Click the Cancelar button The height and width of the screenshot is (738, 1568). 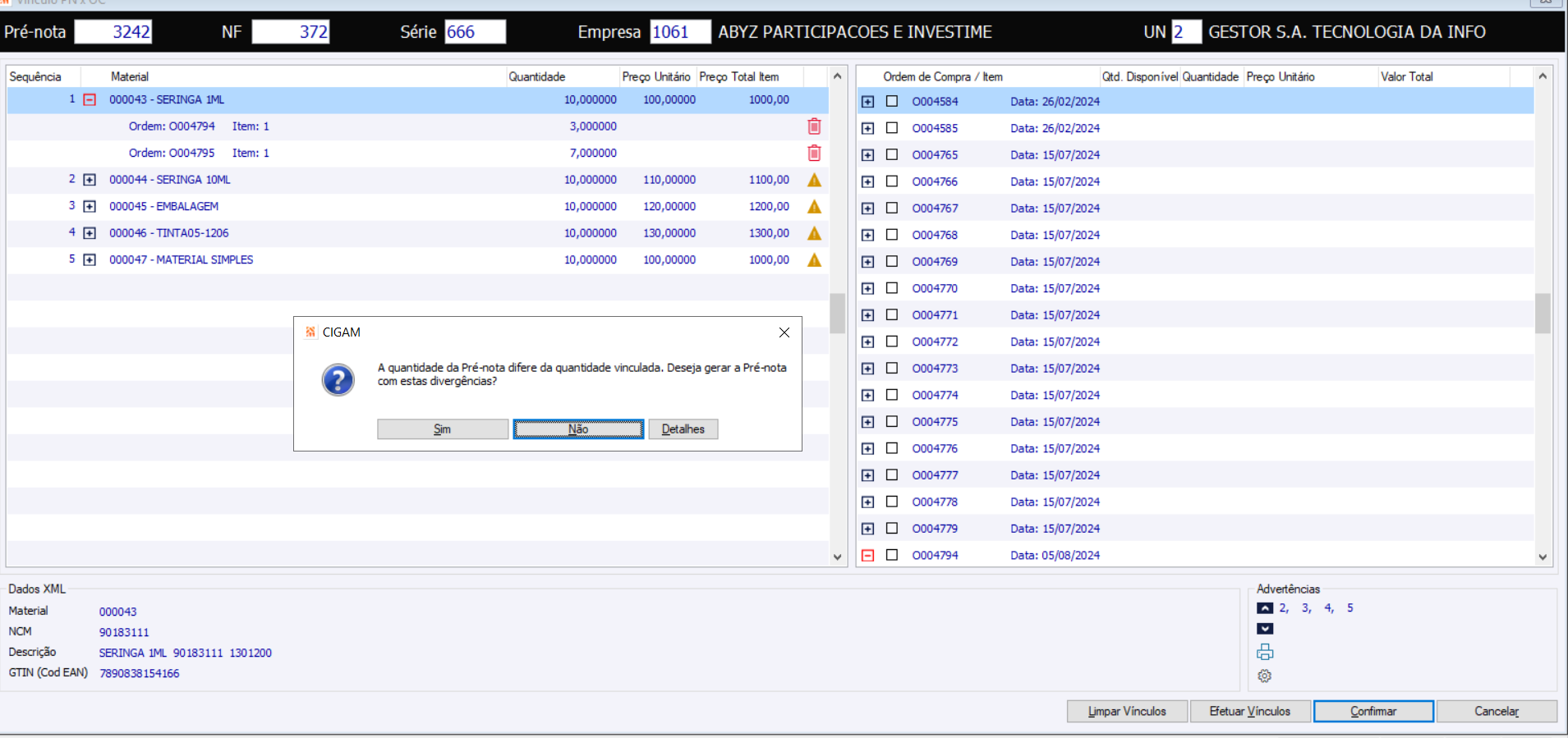[1497, 711]
